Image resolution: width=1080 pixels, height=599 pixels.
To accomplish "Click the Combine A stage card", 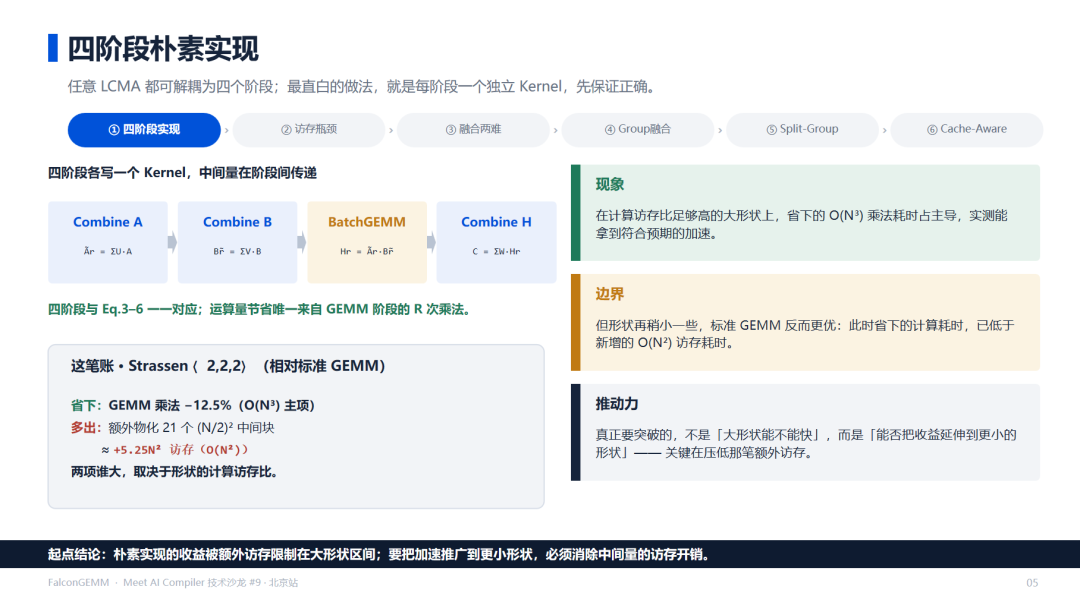I will [x=108, y=242].
